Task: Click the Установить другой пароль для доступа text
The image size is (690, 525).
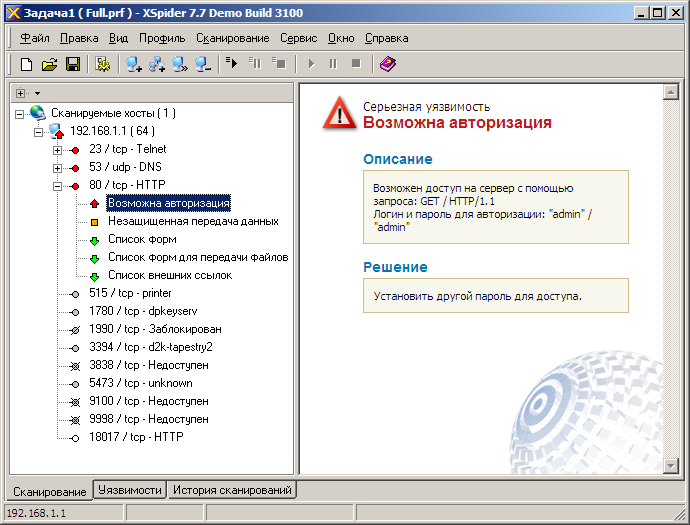Action: (x=477, y=296)
